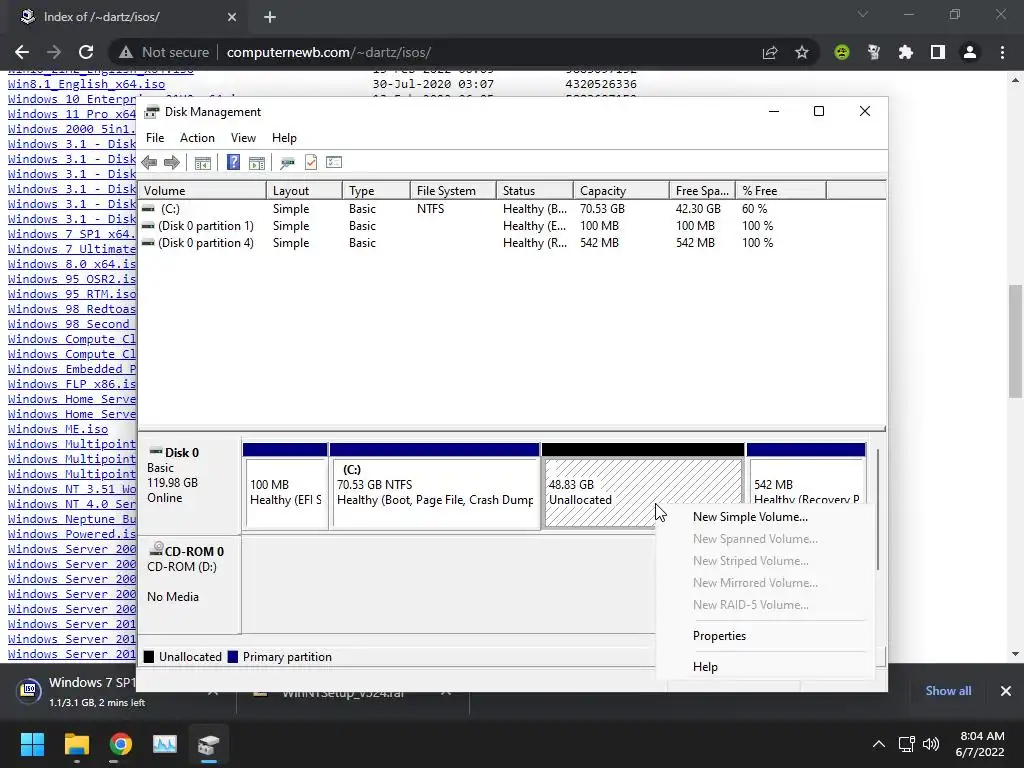Switch to Chrome in the taskbar
1024x768 pixels.
(121, 744)
